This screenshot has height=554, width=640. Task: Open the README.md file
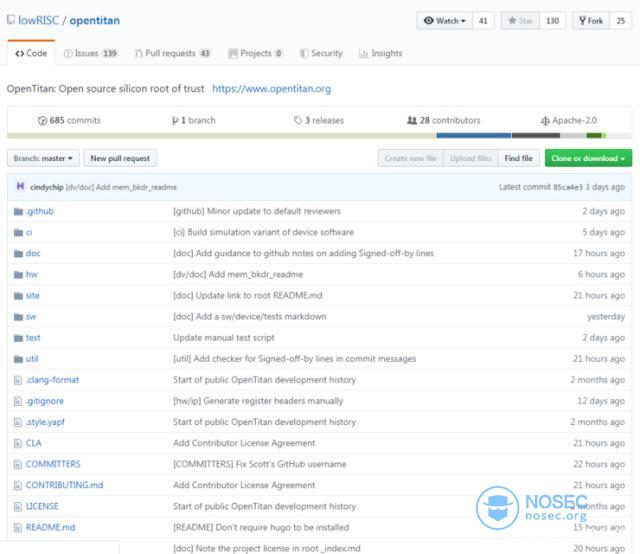tap(50, 527)
